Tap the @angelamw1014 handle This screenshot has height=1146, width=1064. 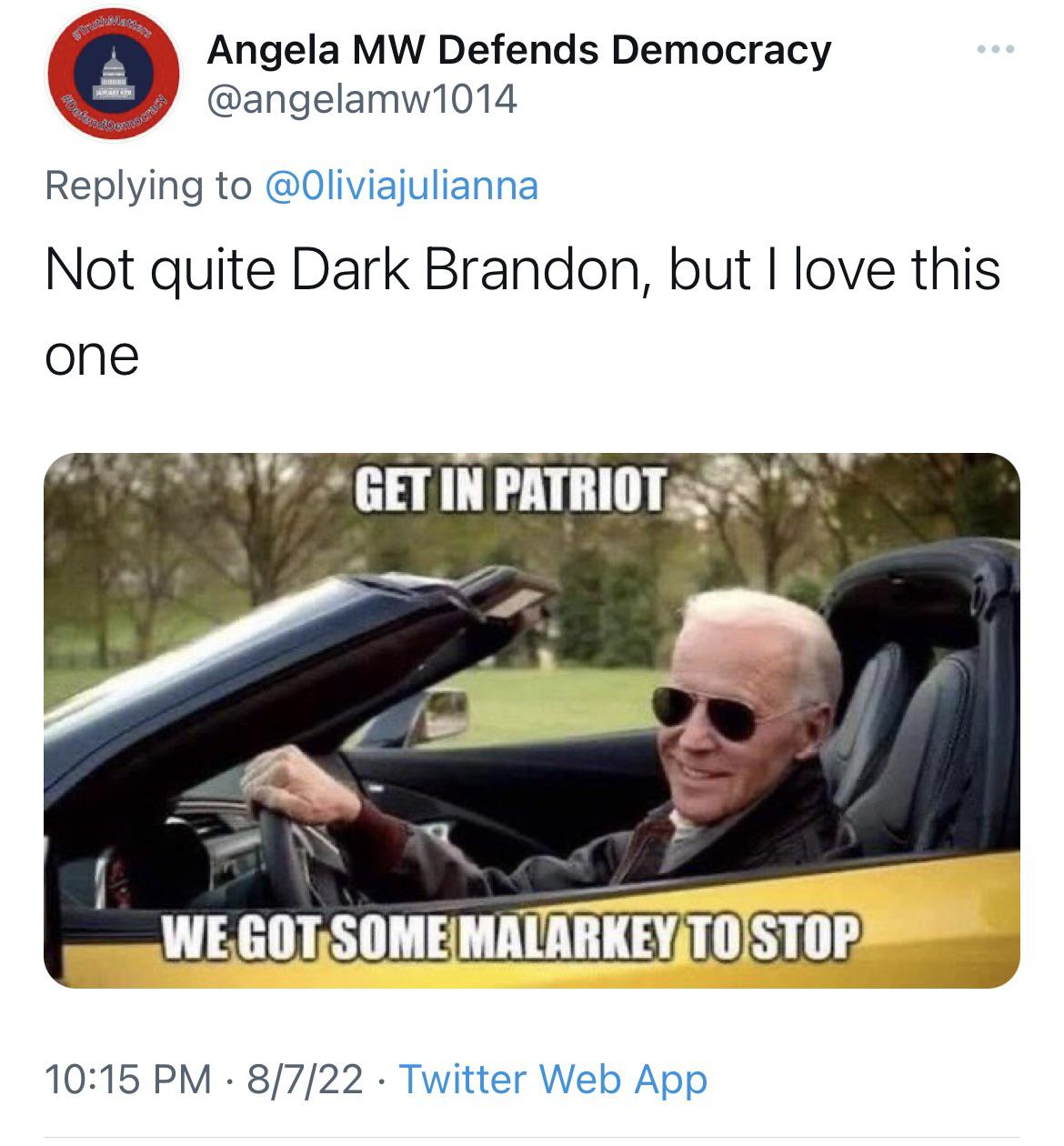pyautogui.click(x=362, y=98)
